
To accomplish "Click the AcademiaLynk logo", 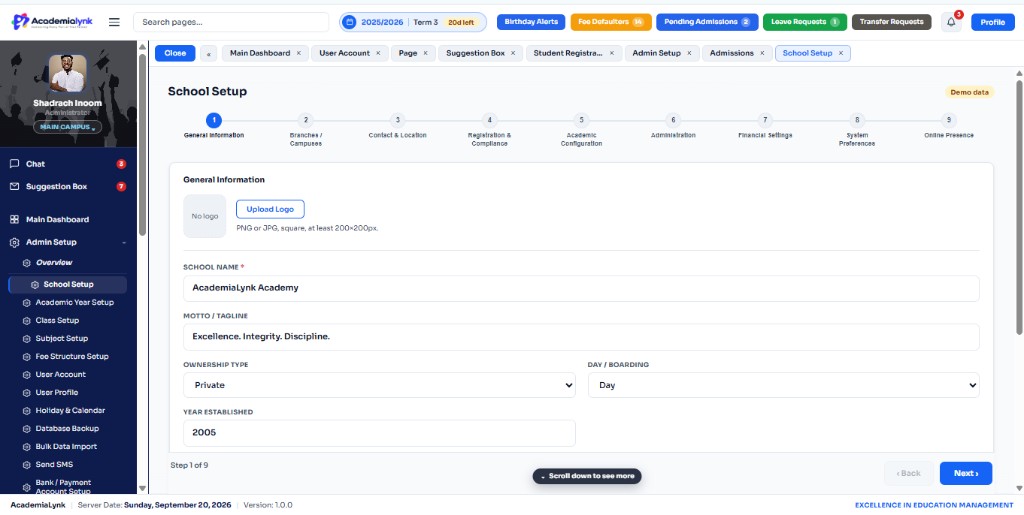I will click(x=52, y=22).
